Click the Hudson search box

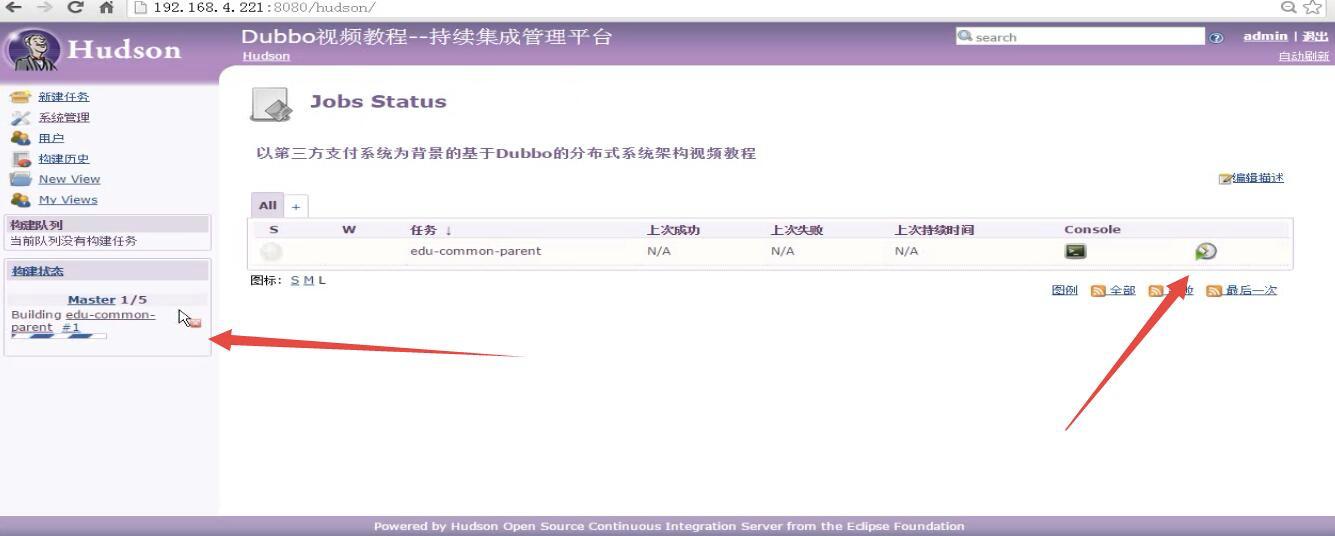1080,37
